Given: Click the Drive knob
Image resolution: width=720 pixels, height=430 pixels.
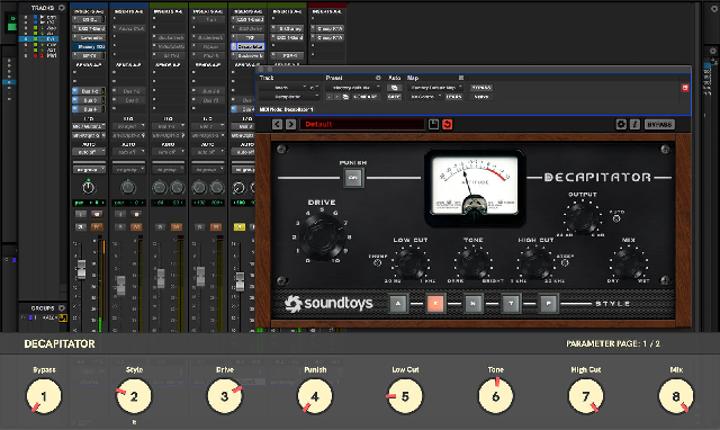Looking at the screenshot, I should (321, 235).
